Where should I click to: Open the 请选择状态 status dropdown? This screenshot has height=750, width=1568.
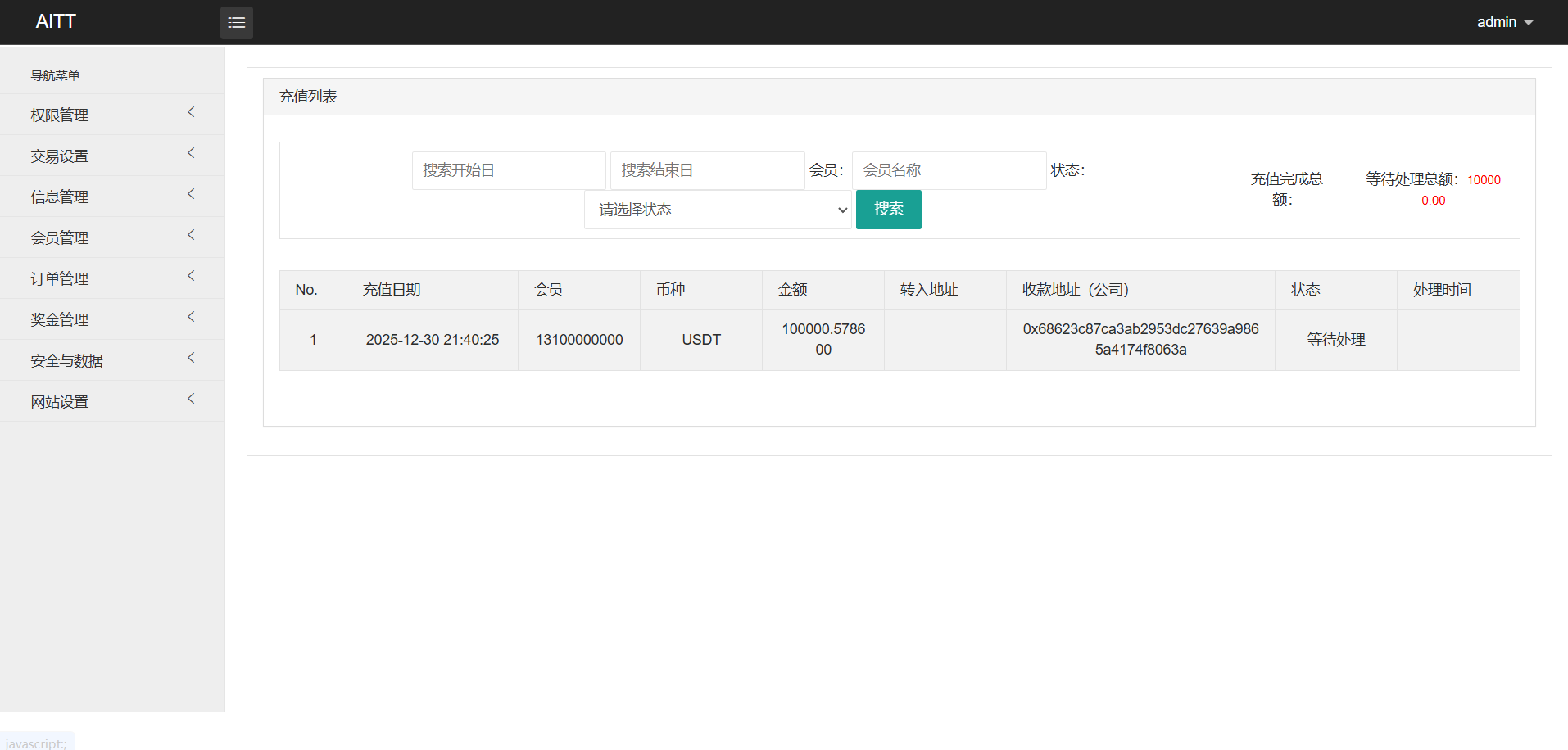[718, 210]
